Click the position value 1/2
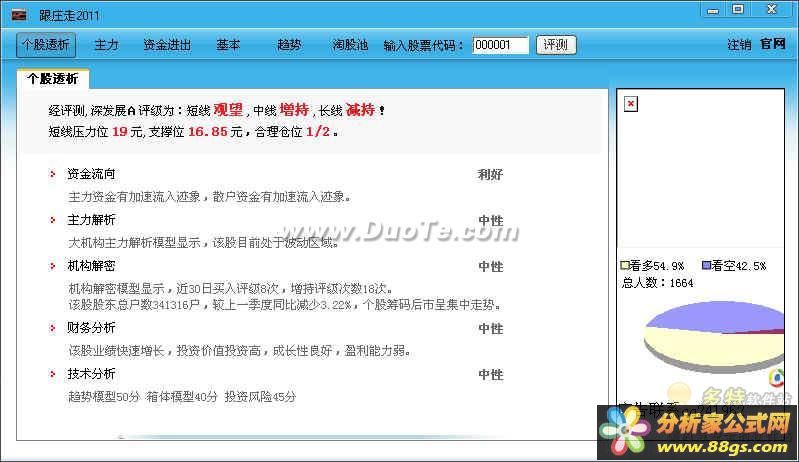 pyautogui.click(x=318, y=131)
